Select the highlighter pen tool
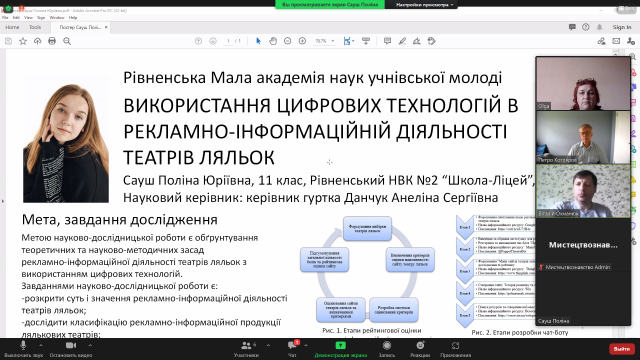Viewport: 640px width, 360px height. [402, 41]
